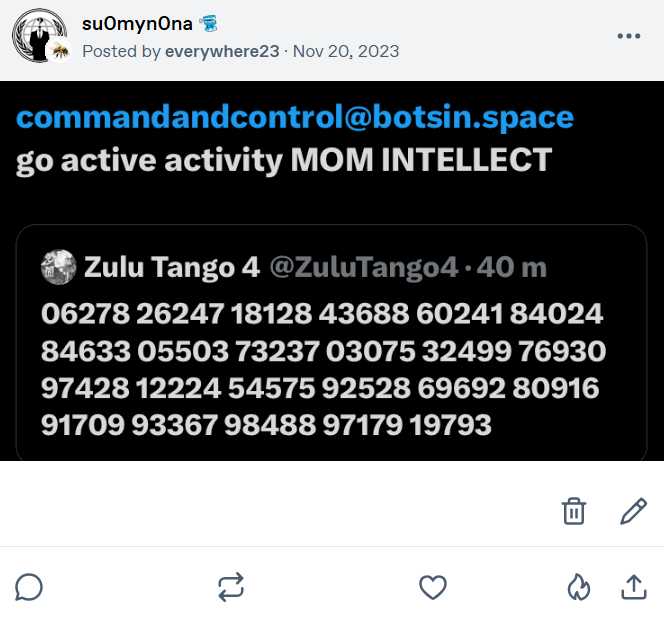Open the su0myn0na community name
Viewport: 664px width, 620px height.
tap(137, 25)
